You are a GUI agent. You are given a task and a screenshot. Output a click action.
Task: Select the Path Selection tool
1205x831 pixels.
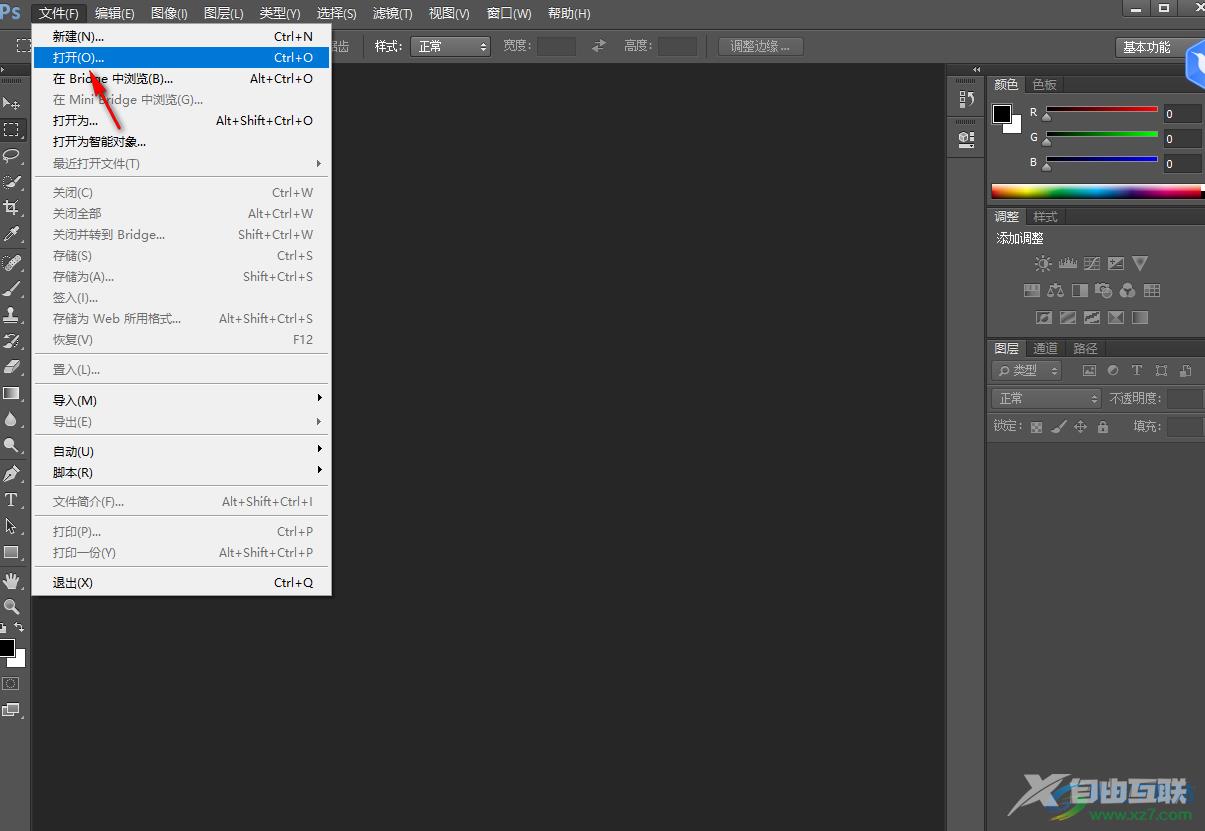[x=12, y=526]
